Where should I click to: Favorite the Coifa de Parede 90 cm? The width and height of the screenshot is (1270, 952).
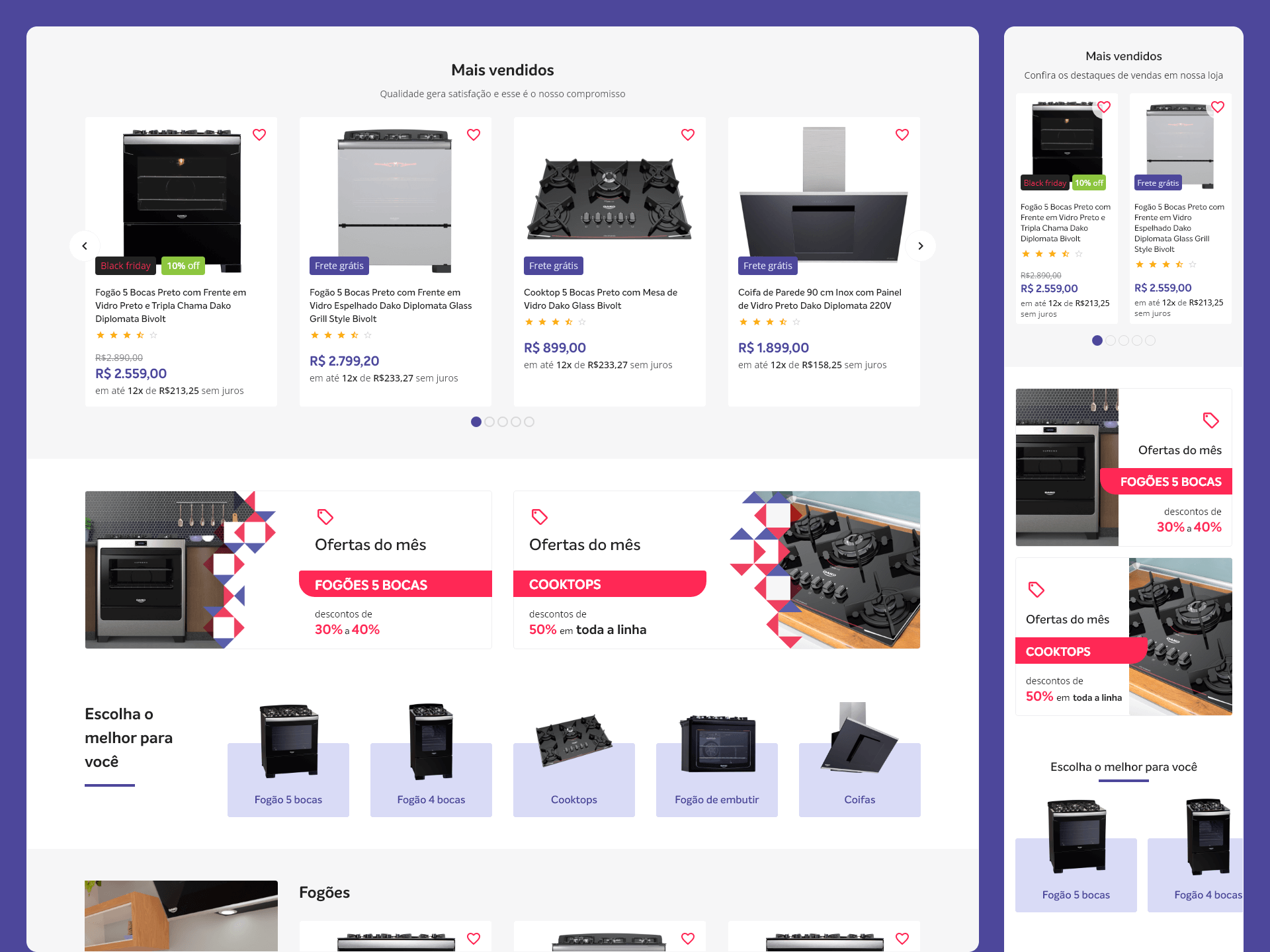tap(902, 135)
